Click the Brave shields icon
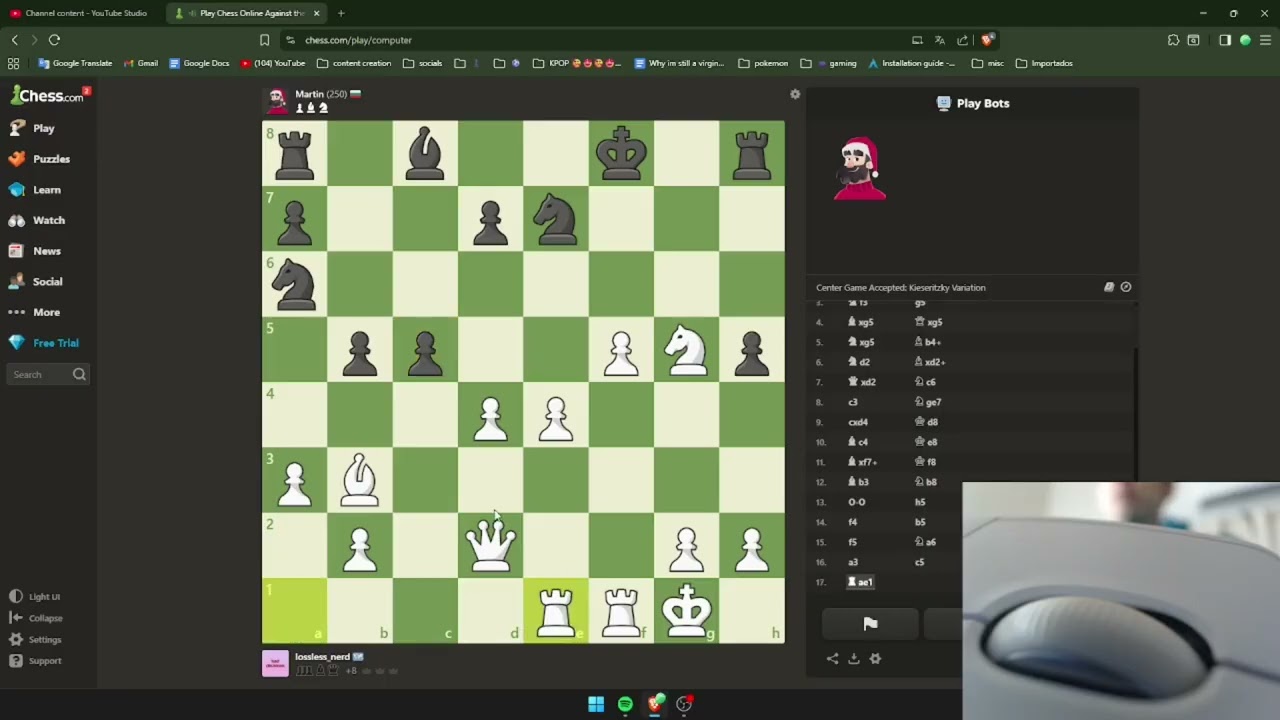This screenshot has height=720, width=1280. [987, 40]
